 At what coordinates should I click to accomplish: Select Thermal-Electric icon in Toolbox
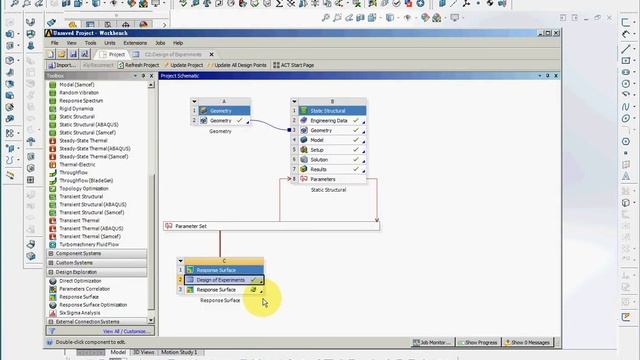tap(53, 164)
